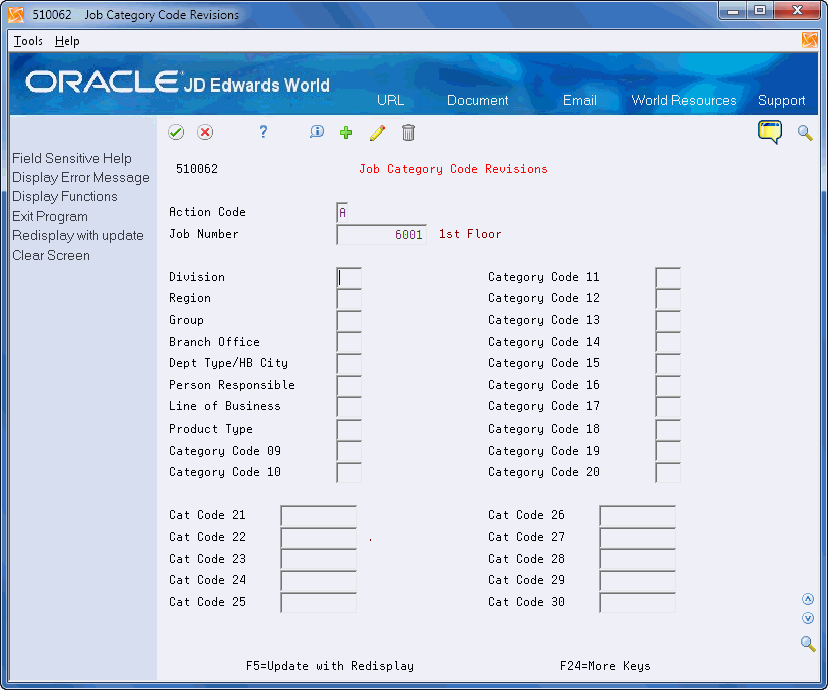828x690 pixels.
Task: Click the trash can Delete icon
Action: point(408,133)
